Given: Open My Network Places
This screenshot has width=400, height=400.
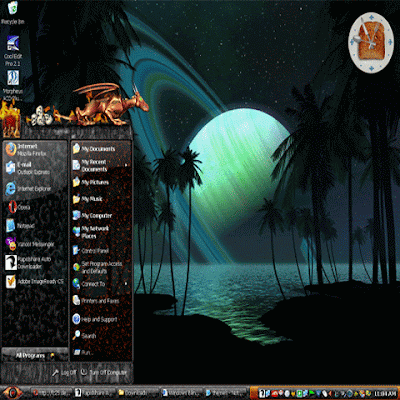Looking at the screenshot, I should (101, 232).
